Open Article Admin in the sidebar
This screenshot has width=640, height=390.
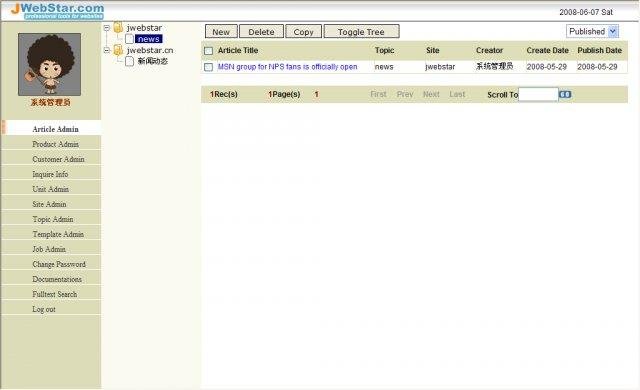click(x=56, y=129)
